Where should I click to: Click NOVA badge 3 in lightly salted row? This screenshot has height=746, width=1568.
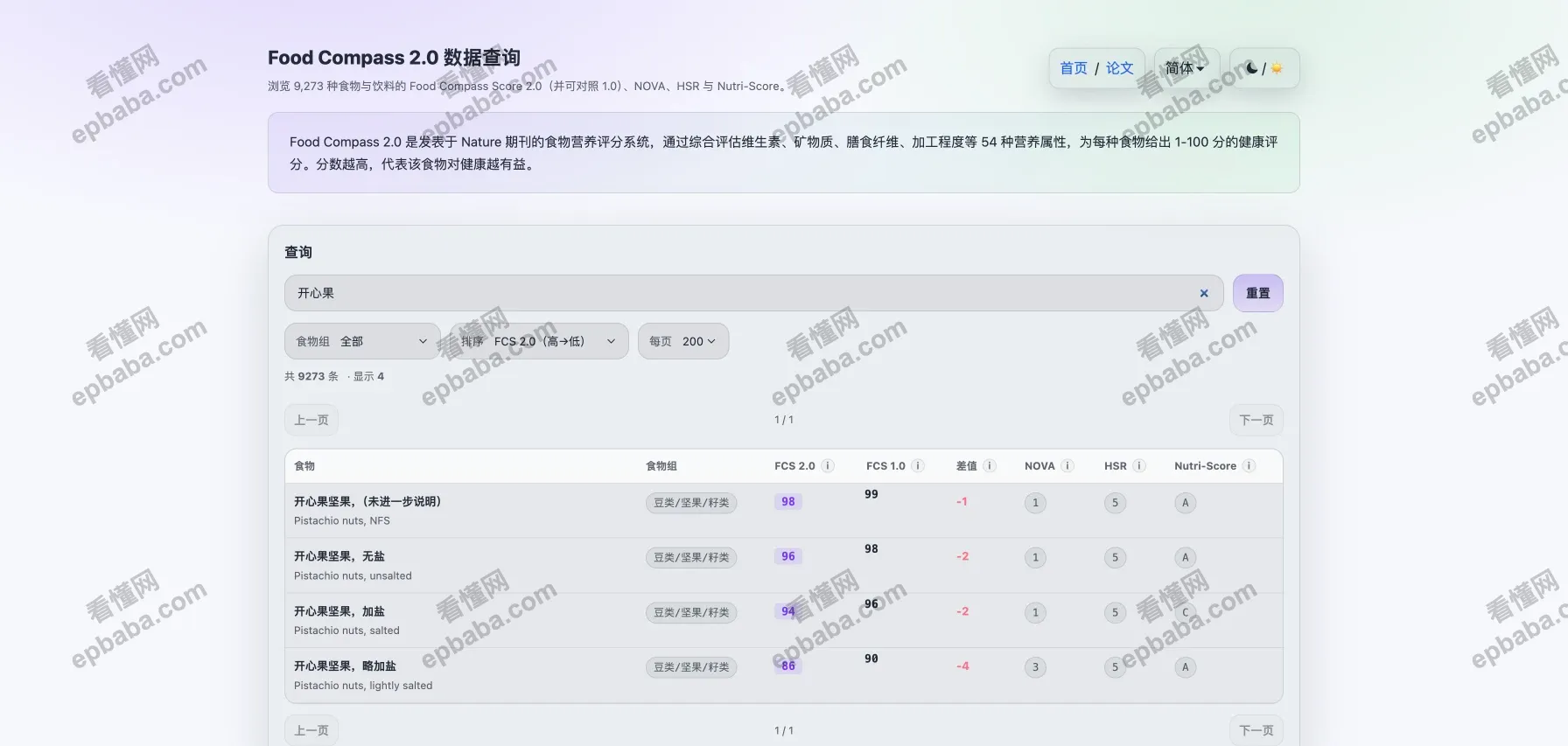point(1035,667)
